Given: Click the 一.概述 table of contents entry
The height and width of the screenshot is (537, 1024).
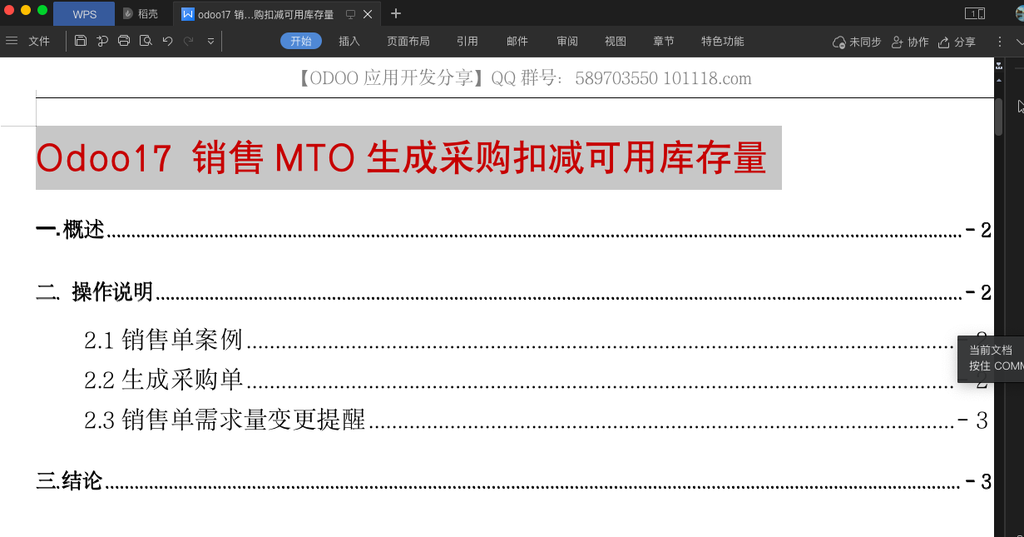Looking at the screenshot, I should [513, 230].
